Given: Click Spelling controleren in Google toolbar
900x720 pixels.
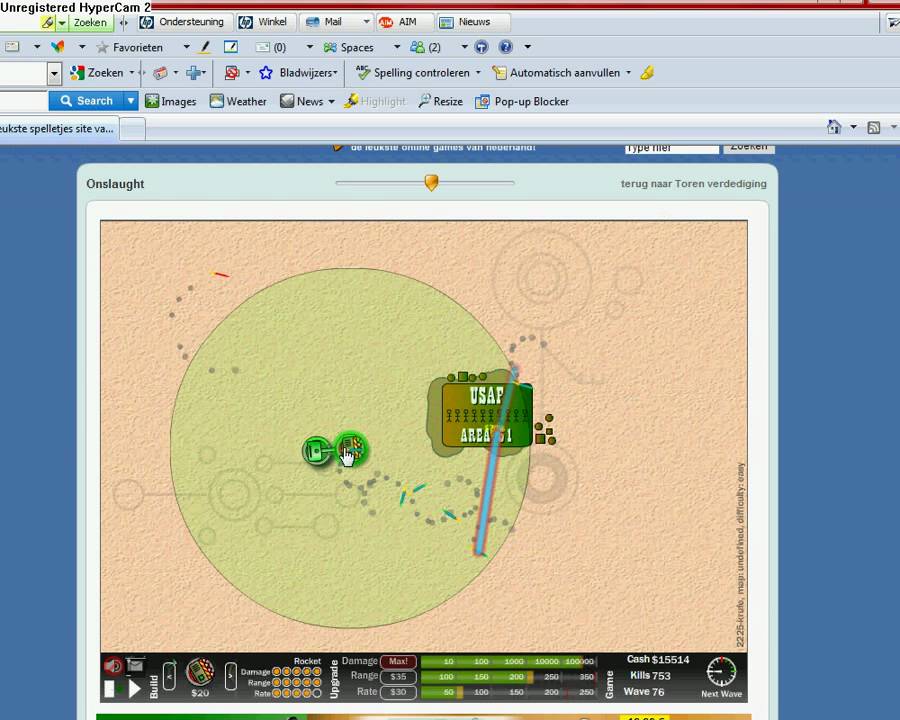Looking at the screenshot, I should click(x=413, y=73).
